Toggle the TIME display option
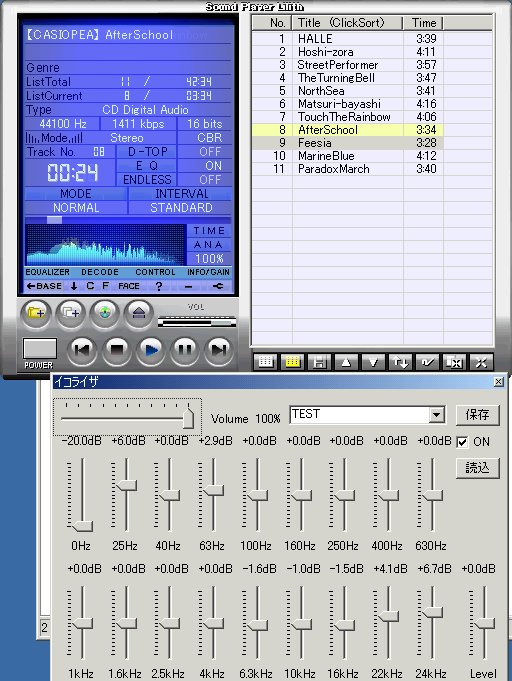This screenshot has width=512, height=681. [209, 231]
